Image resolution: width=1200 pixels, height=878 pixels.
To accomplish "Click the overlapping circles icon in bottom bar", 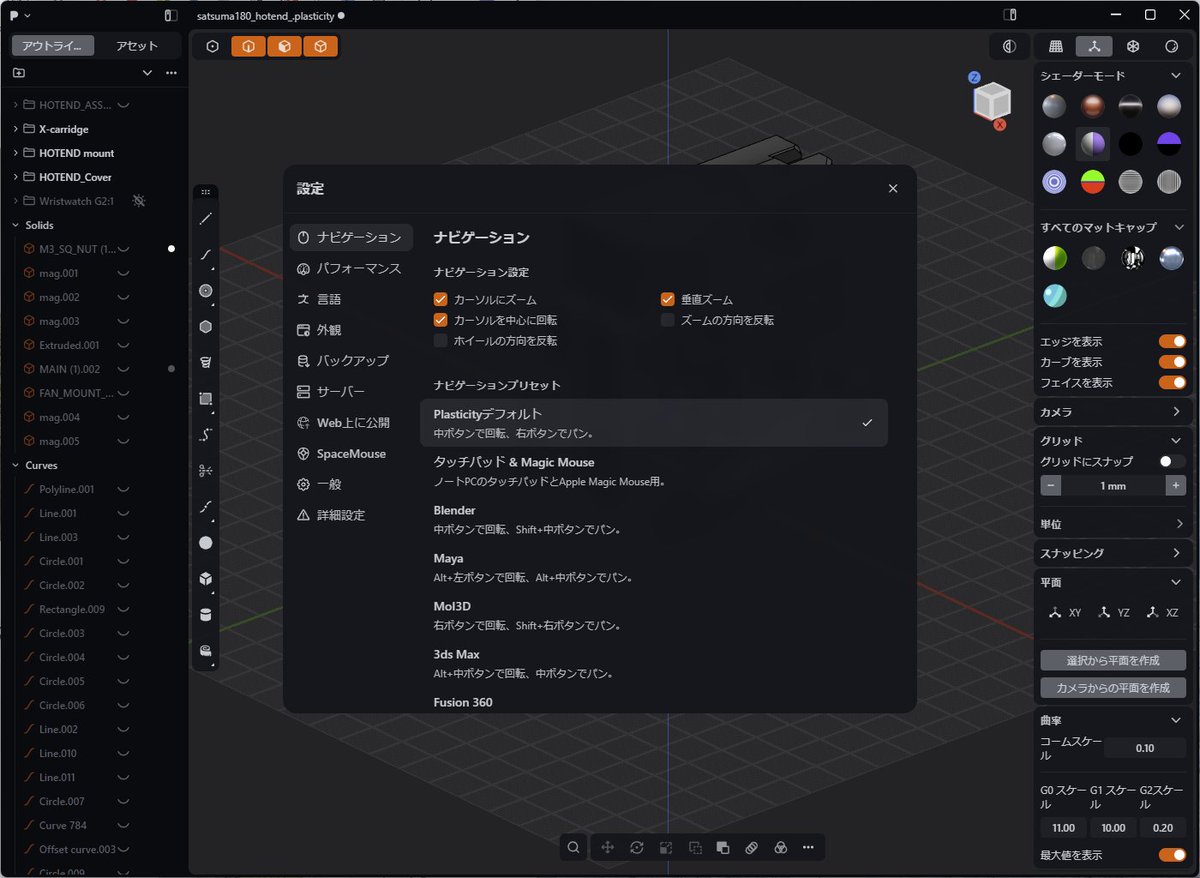I will [781, 847].
